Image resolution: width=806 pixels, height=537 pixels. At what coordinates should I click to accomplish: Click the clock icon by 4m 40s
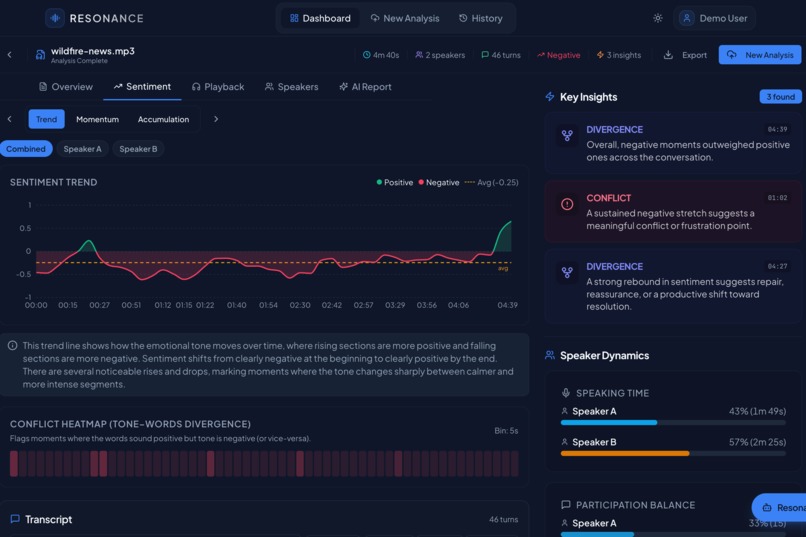click(367, 55)
